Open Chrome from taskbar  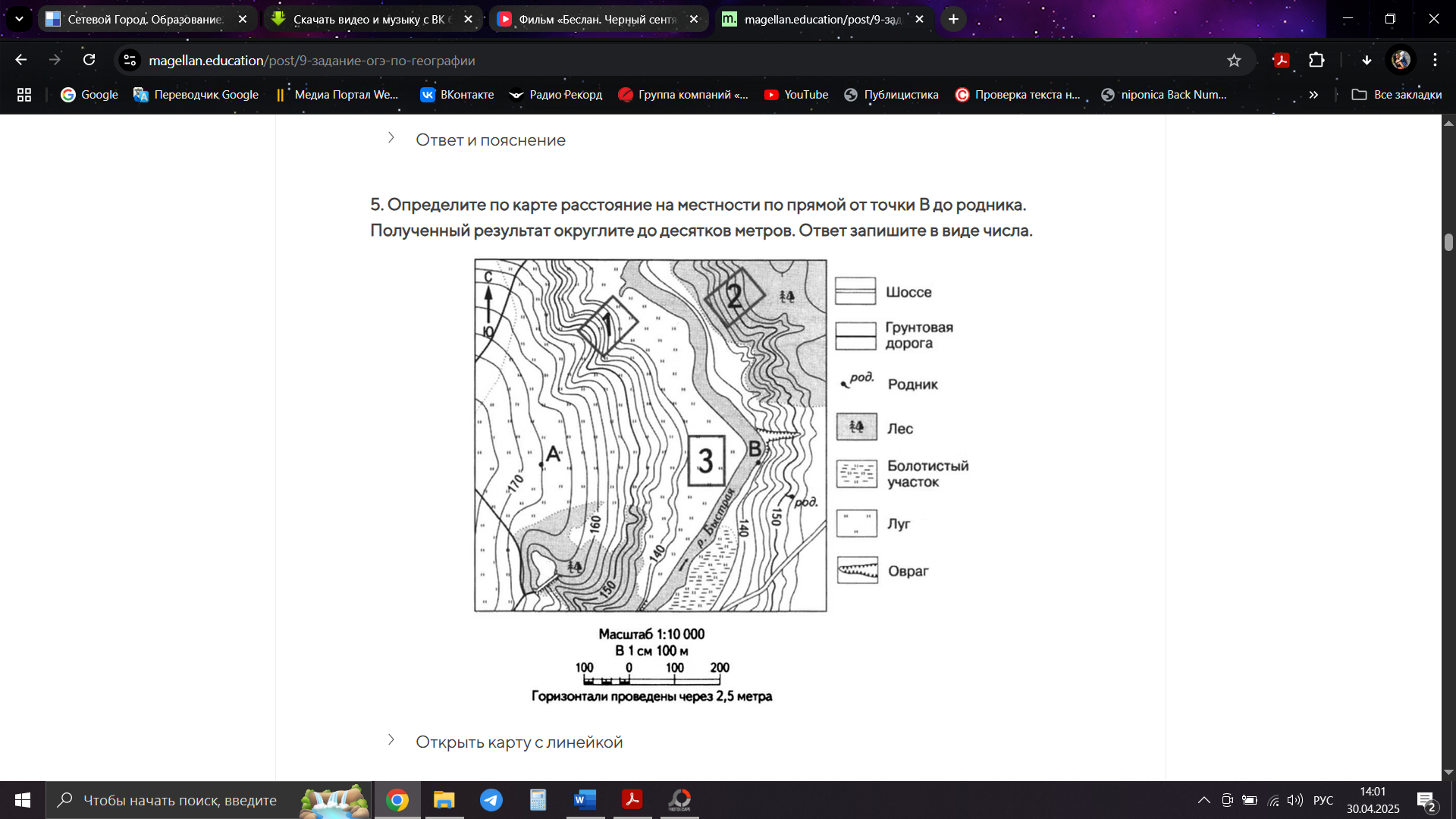point(397,800)
